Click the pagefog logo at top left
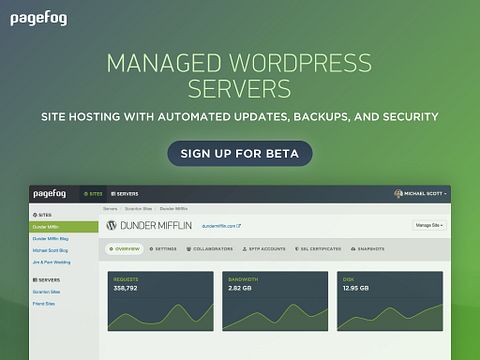Screen dimensions: 480x360 (x=38, y=19)
